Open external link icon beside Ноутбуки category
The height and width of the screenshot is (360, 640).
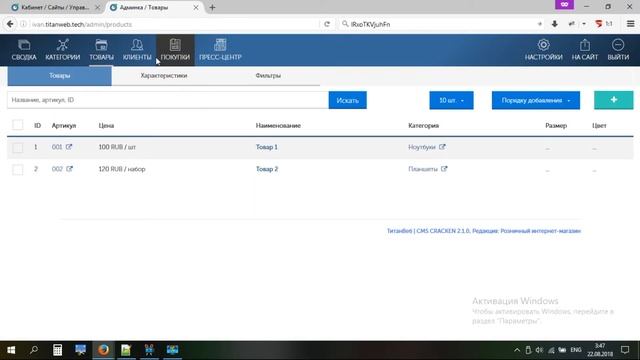click(x=442, y=147)
